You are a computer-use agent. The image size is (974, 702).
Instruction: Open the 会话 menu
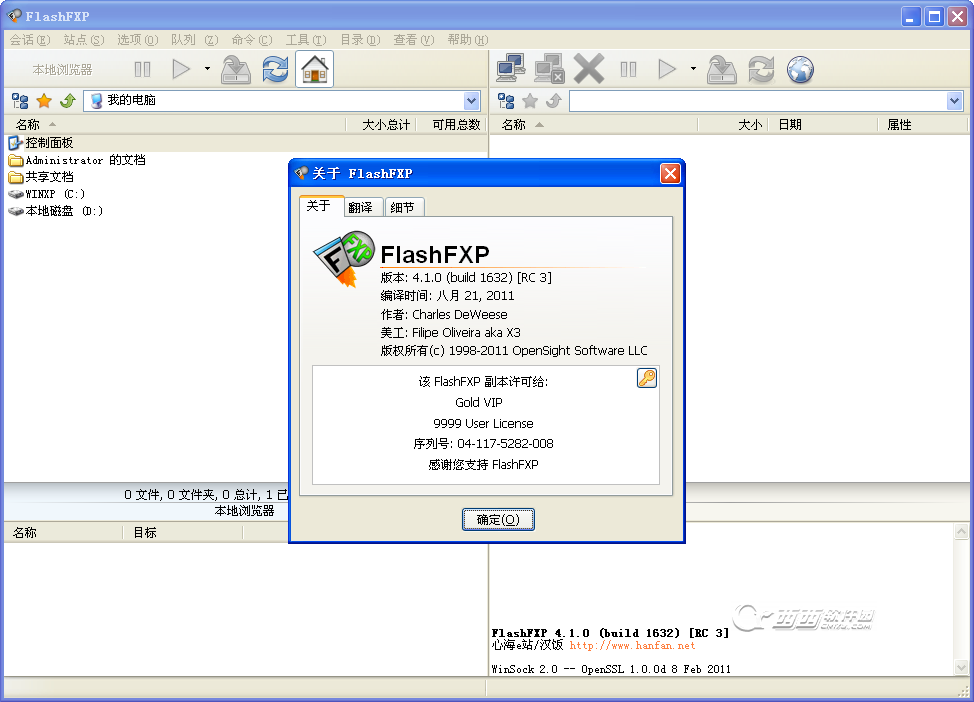pos(29,40)
